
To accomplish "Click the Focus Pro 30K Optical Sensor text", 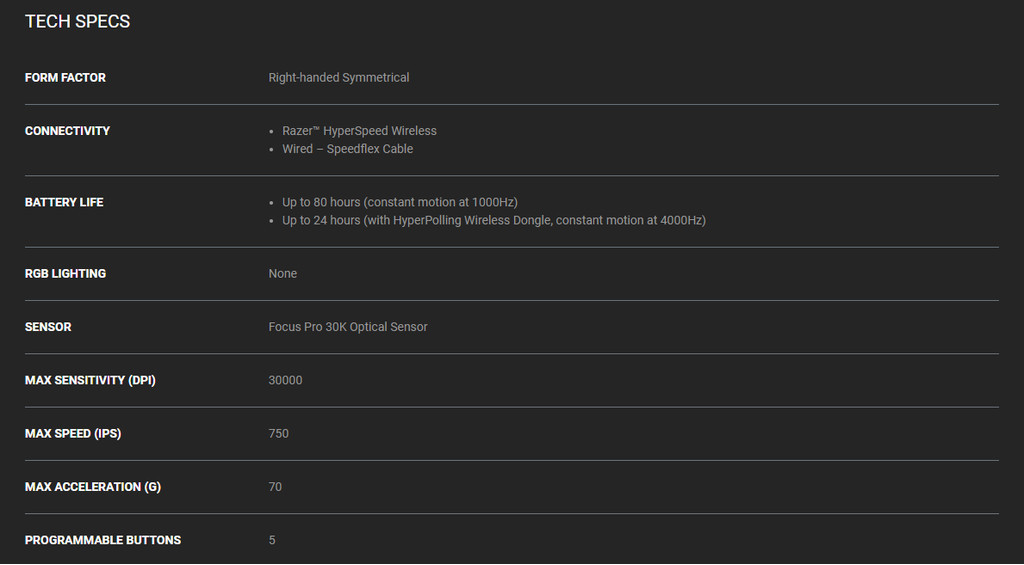I will [348, 327].
